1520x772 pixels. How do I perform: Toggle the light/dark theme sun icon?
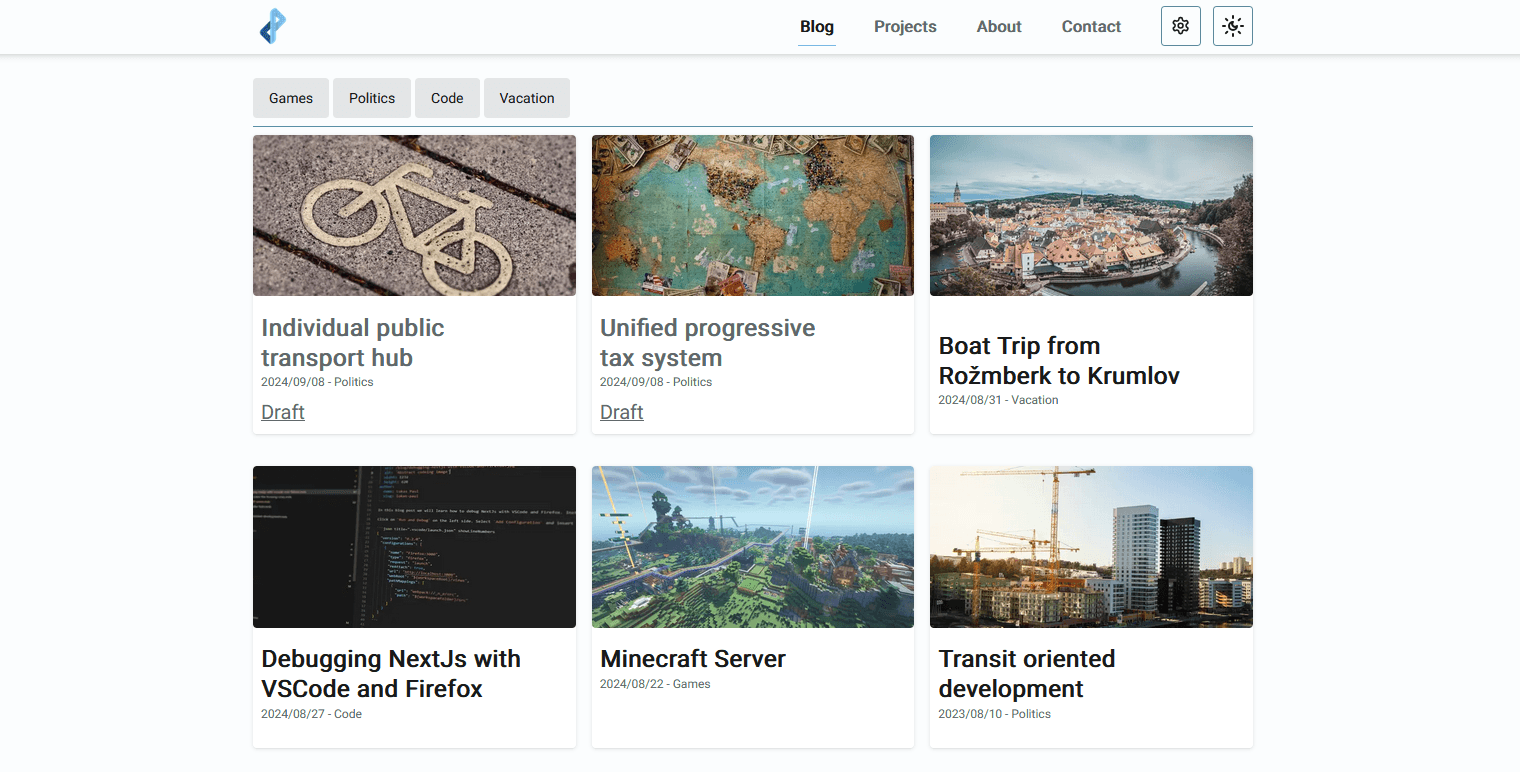click(x=1233, y=26)
